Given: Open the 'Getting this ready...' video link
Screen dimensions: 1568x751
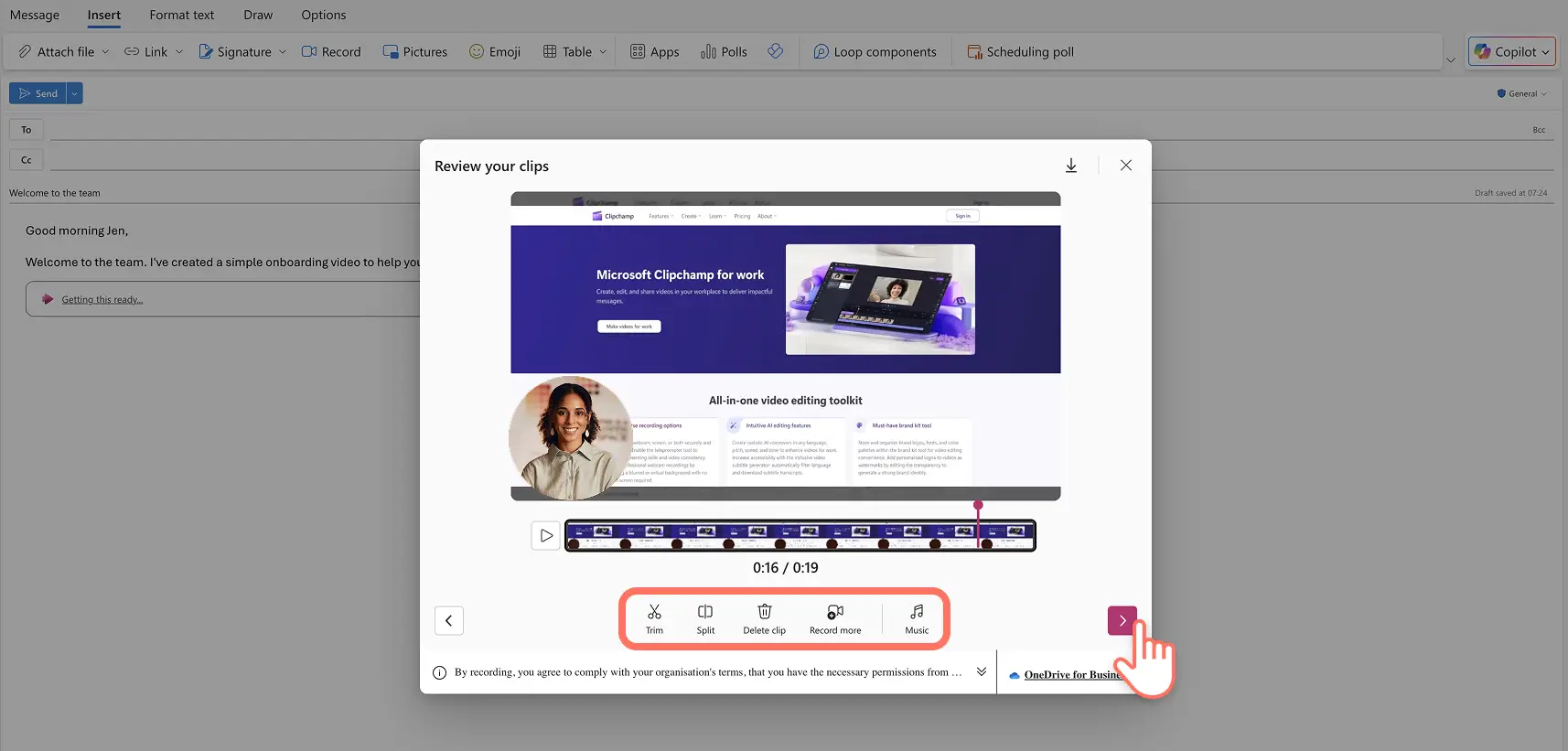Looking at the screenshot, I should (x=102, y=300).
